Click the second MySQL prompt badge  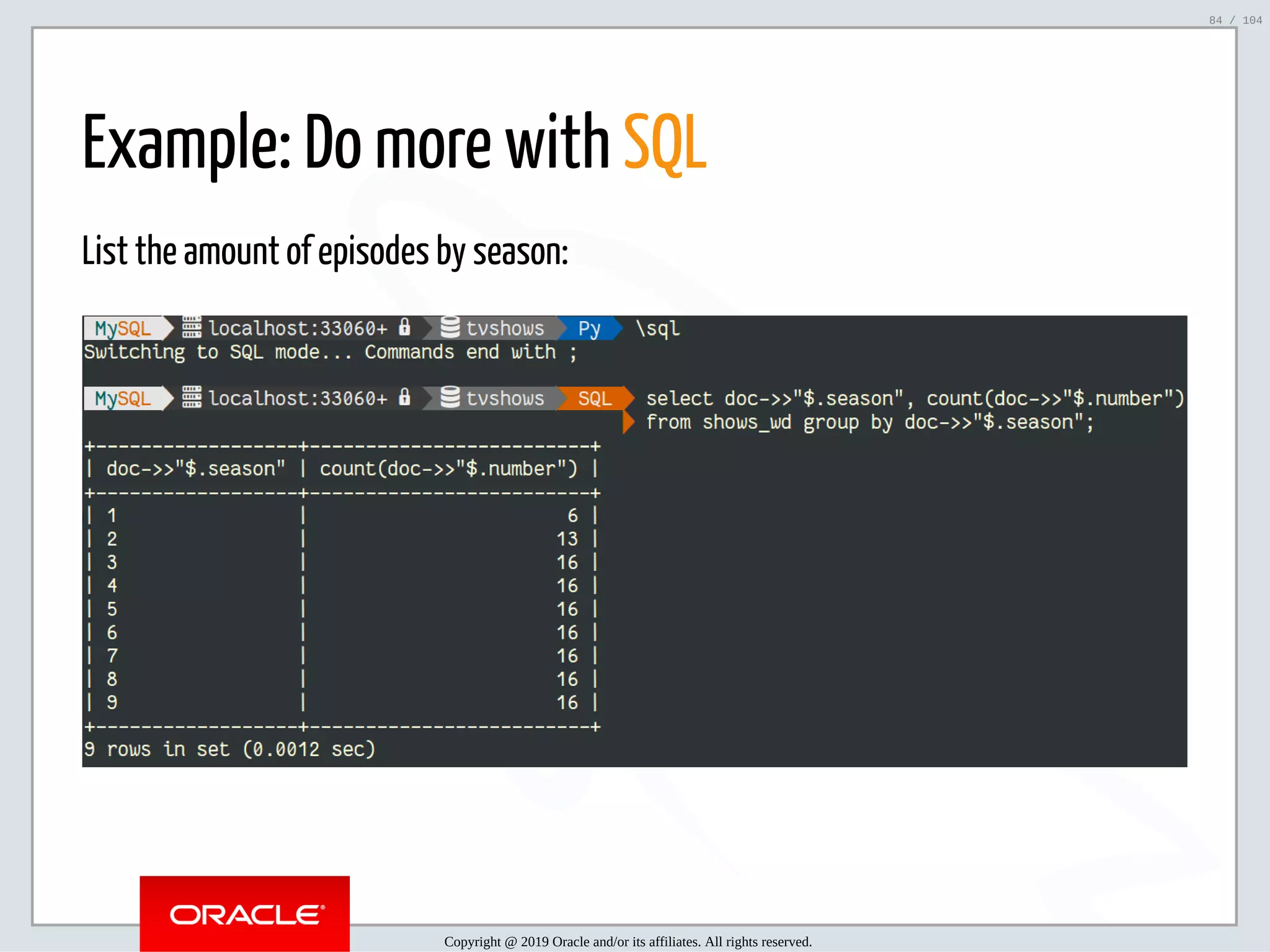(123, 398)
